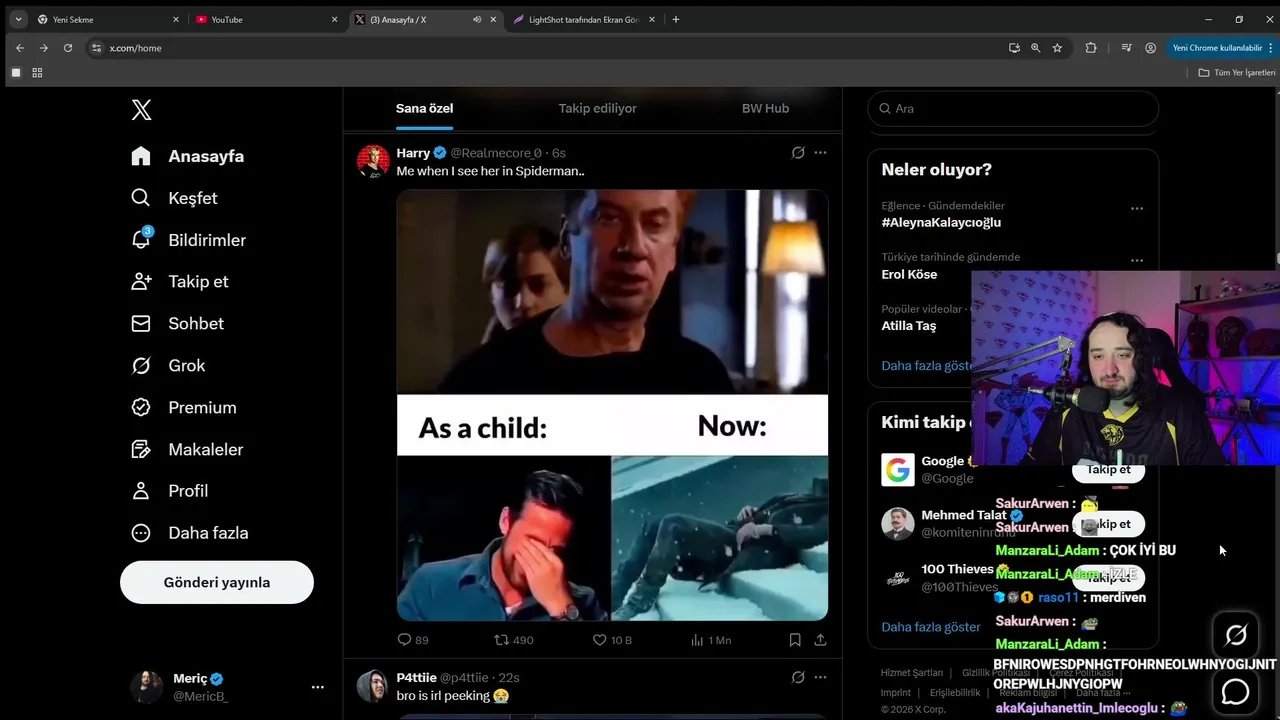This screenshot has width=1280, height=720.
Task: Open Keşfet explore page
Action: 174,198
